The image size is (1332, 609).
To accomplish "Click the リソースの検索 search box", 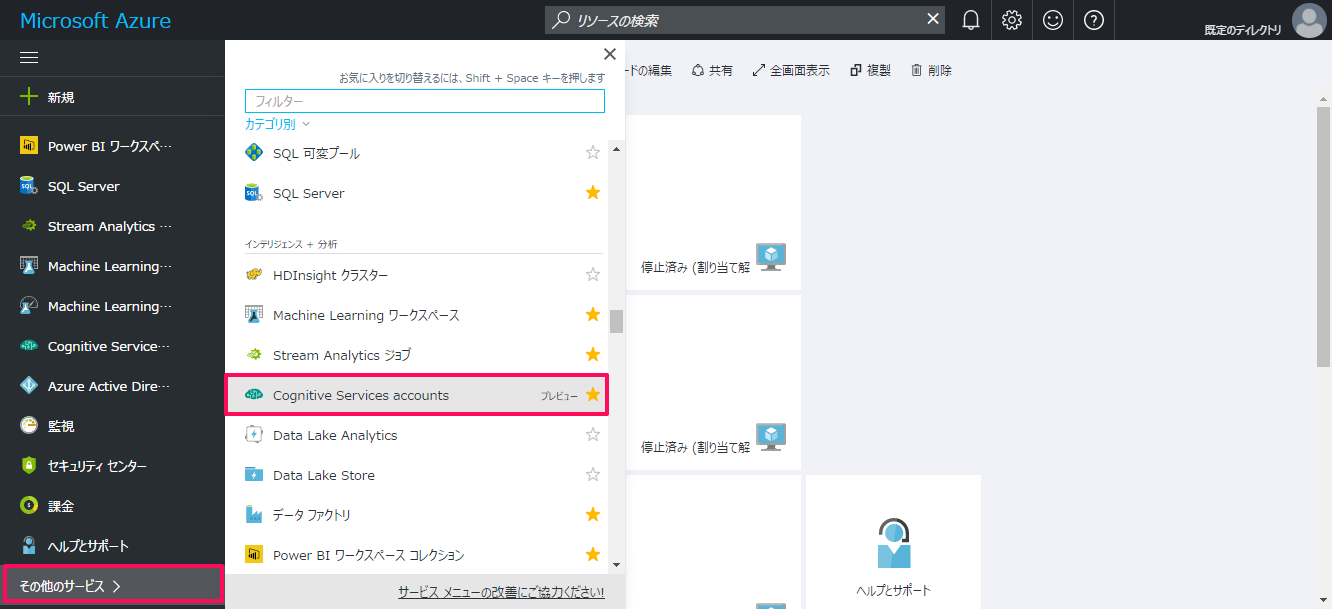I will click(x=745, y=20).
